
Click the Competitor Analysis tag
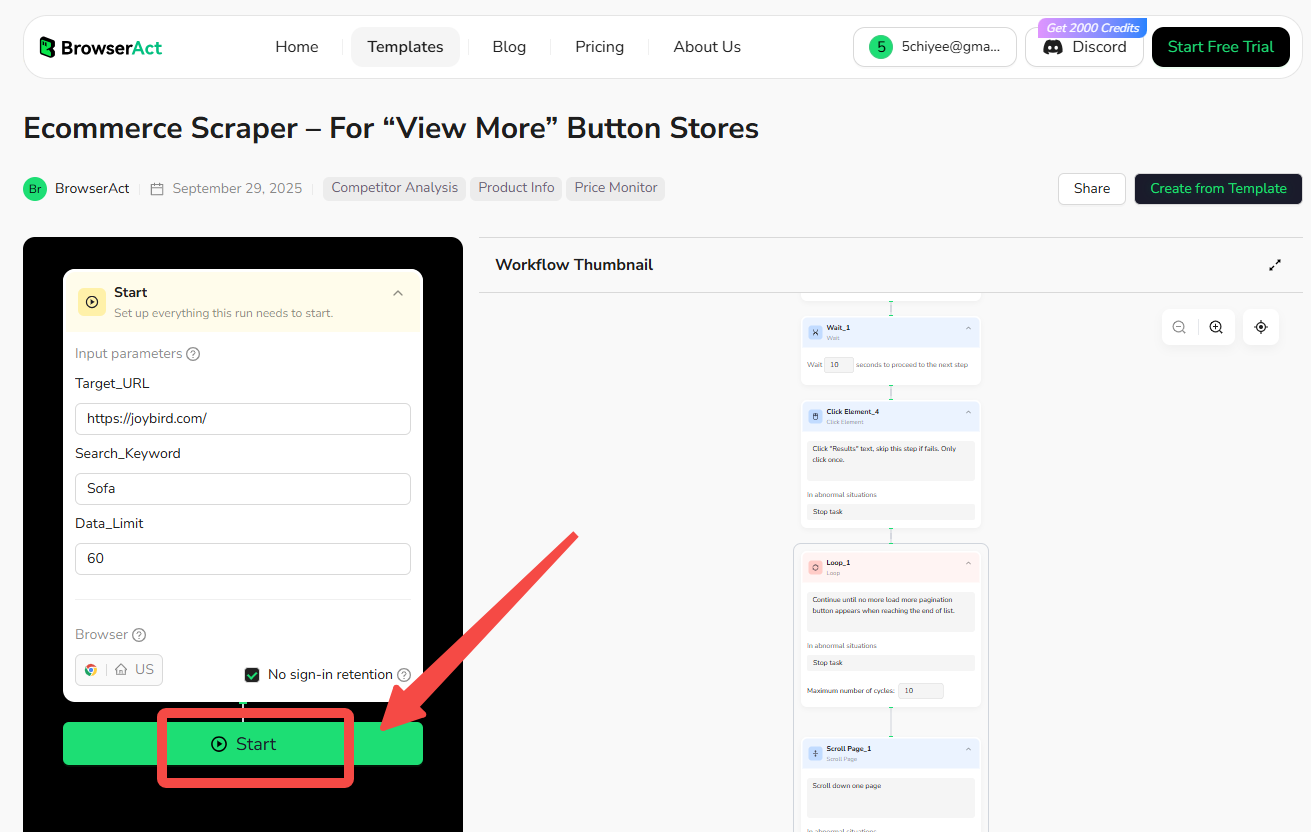click(x=394, y=188)
